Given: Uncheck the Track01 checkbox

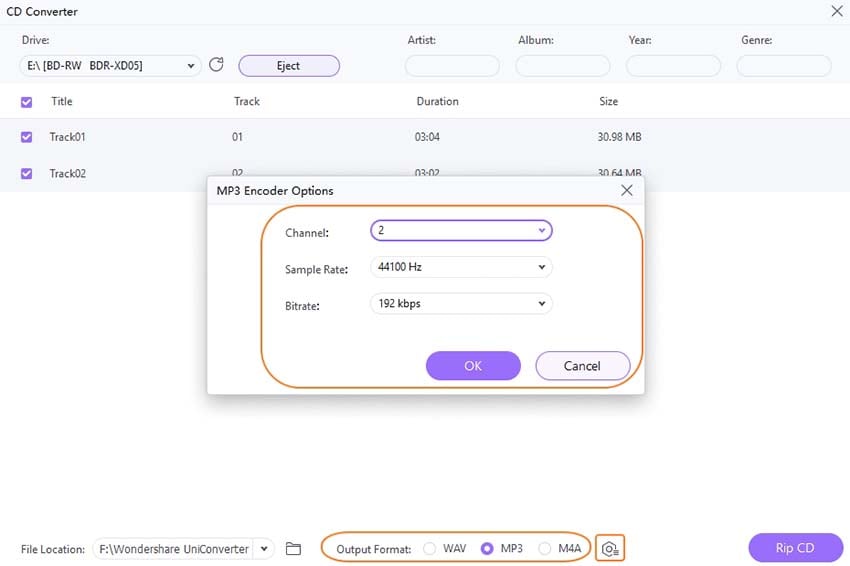Looking at the screenshot, I should click(x=27, y=137).
